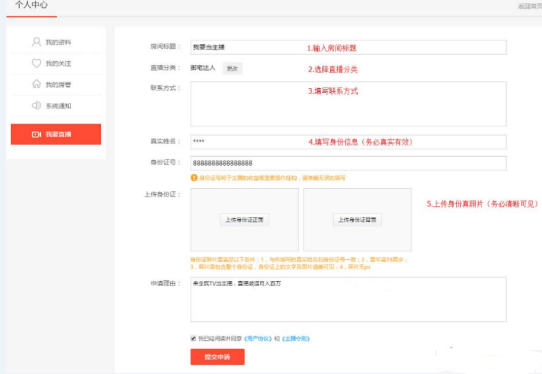Focus the 房间标题 input field

click(x=348, y=47)
